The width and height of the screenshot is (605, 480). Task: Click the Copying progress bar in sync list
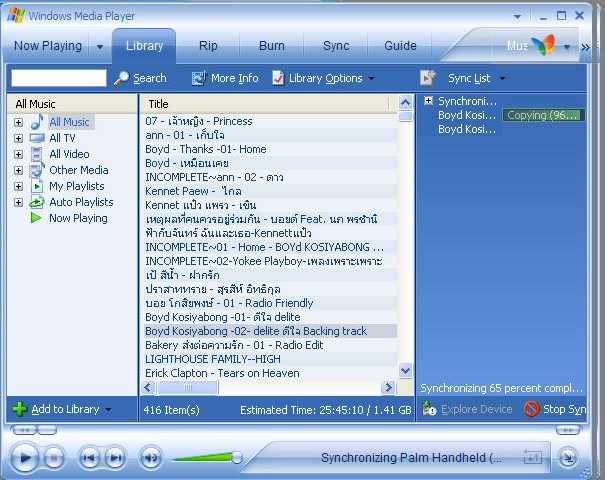tap(543, 115)
